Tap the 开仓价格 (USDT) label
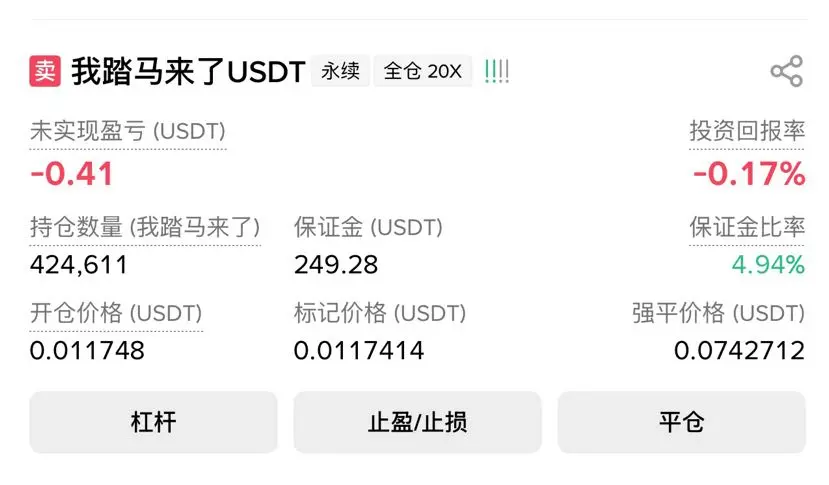The width and height of the screenshot is (829, 485). click(x=116, y=313)
